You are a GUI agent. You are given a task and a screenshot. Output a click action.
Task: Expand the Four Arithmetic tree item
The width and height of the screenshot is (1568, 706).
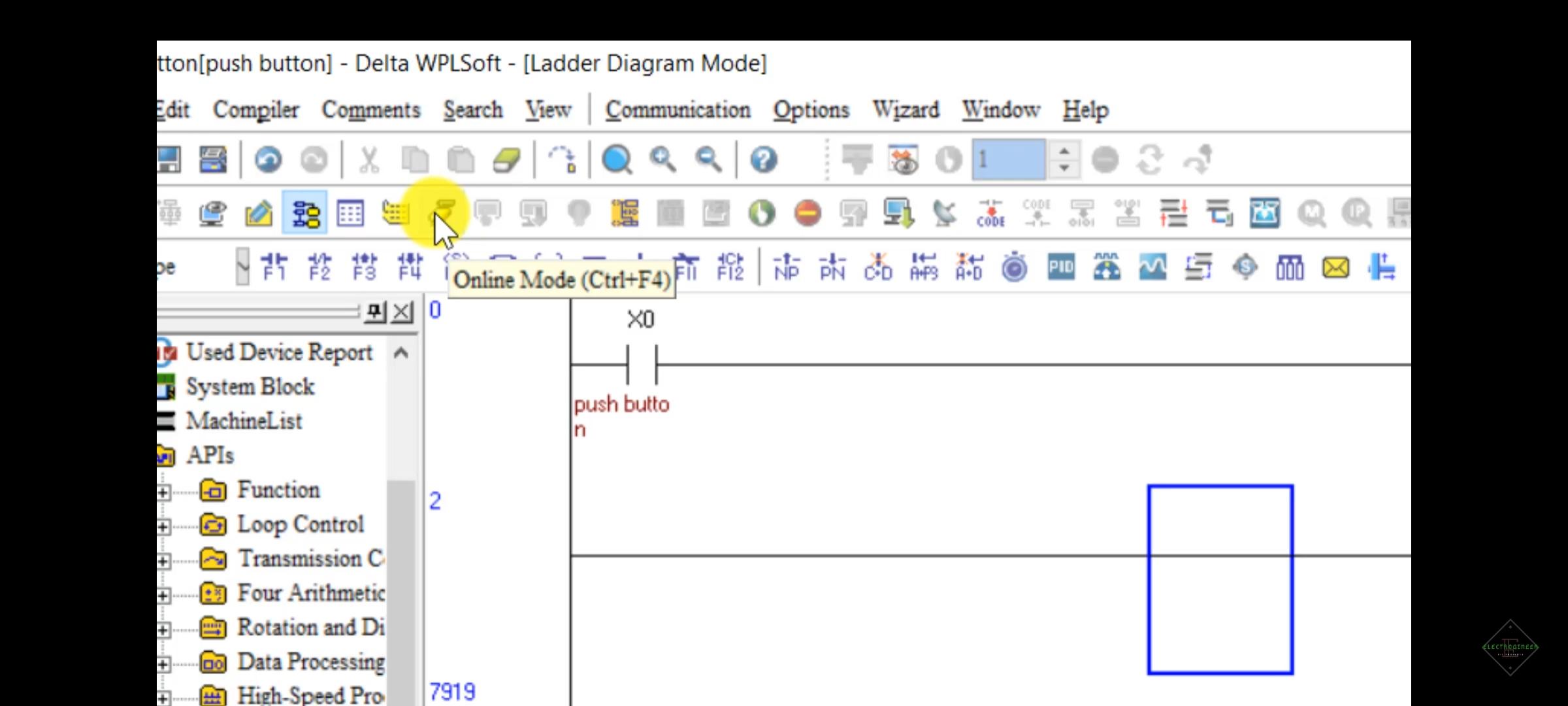(165, 592)
